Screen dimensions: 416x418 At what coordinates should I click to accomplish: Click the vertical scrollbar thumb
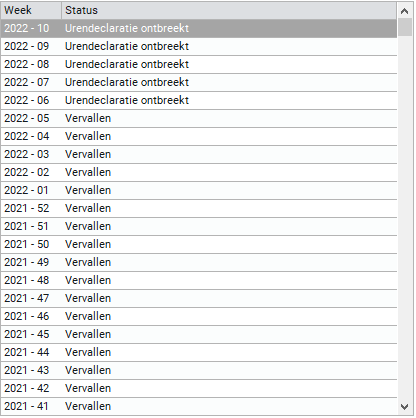(x=405, y=27)
